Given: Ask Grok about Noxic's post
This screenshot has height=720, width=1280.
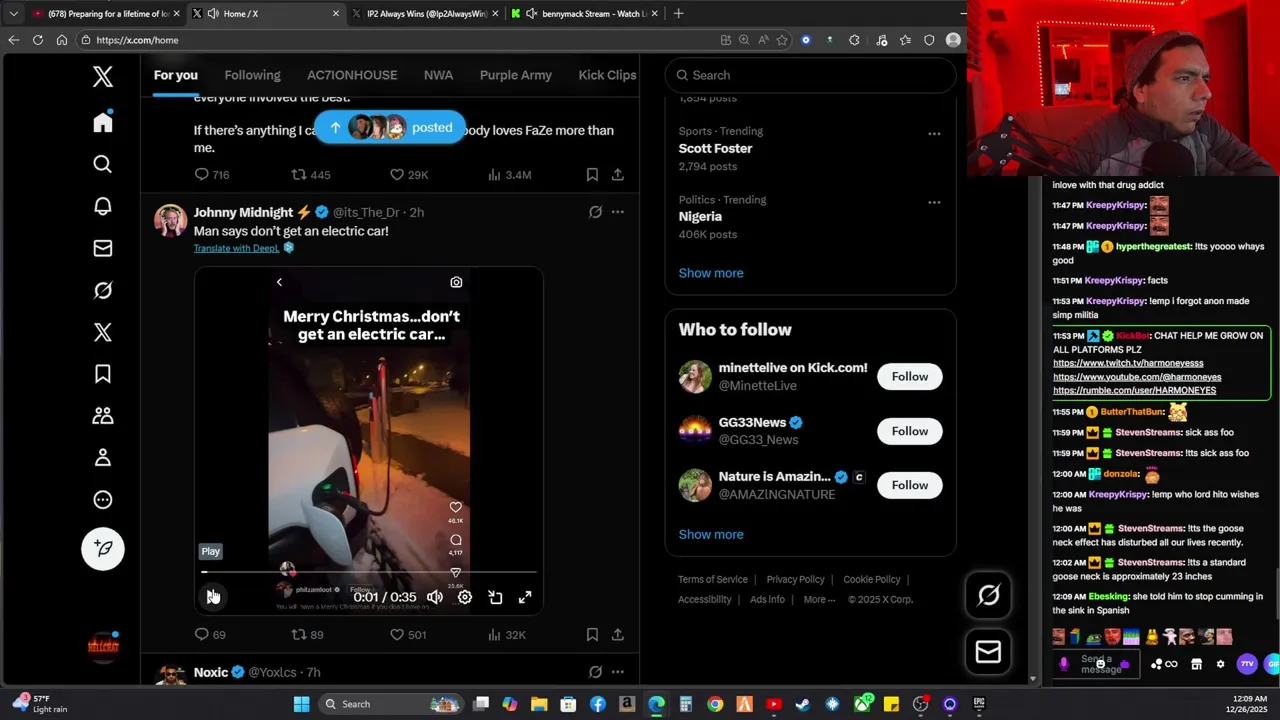Looking at the screenshot, I should point(595,672).
